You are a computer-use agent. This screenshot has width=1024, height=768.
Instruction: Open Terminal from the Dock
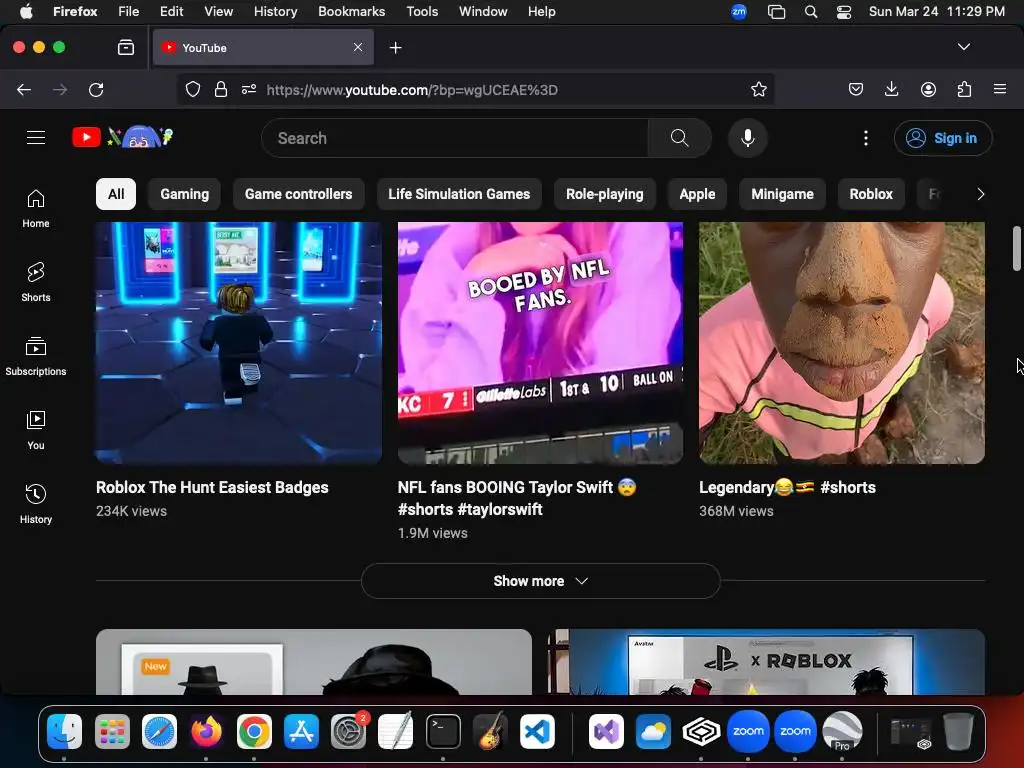point(443,731)
